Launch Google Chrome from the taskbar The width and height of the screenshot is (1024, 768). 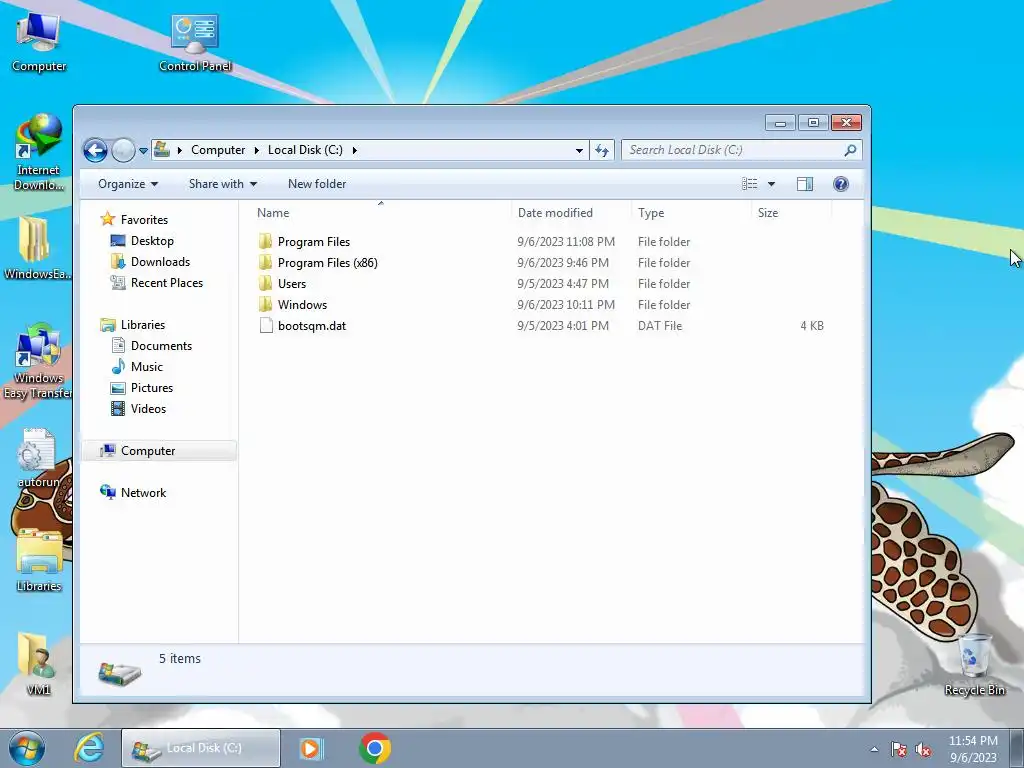point(375,748)
